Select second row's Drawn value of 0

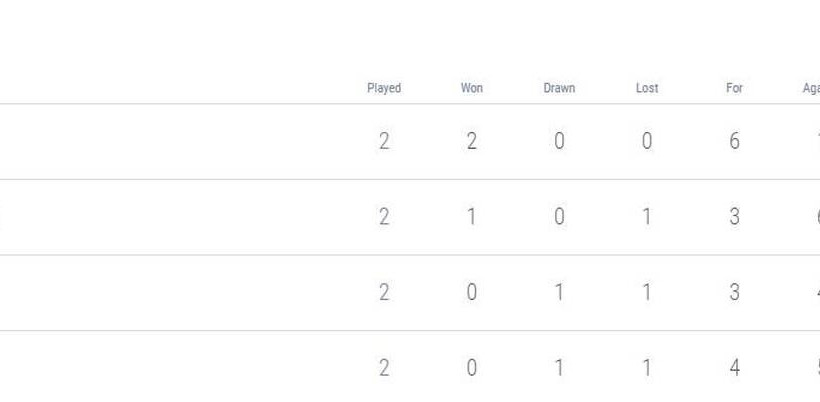coord(559,217)
